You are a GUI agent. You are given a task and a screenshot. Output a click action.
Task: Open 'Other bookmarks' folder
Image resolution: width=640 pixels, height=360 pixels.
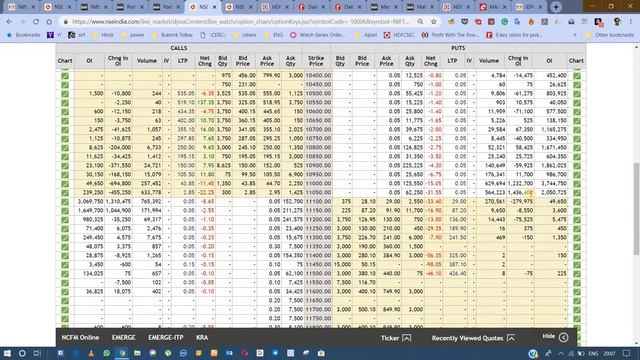pyautogui.click(x=609, y=35)
